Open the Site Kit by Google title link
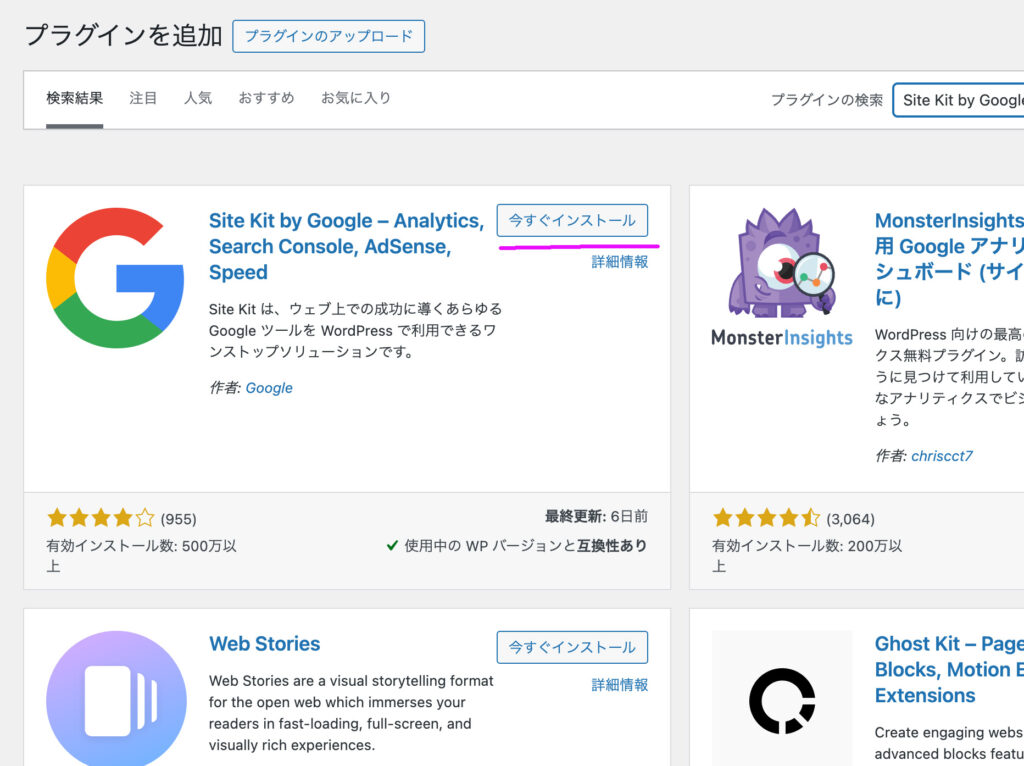1024x766 pixels. point(346,246)
